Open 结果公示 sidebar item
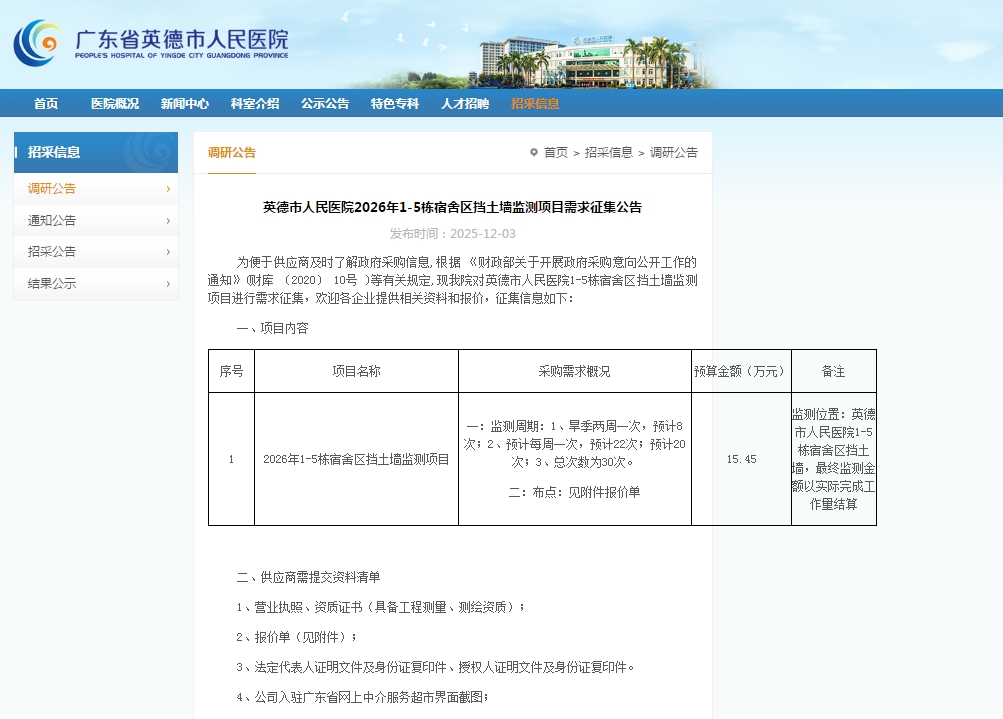The height and width of the screenshot is (719, 1003). point(52,284)
